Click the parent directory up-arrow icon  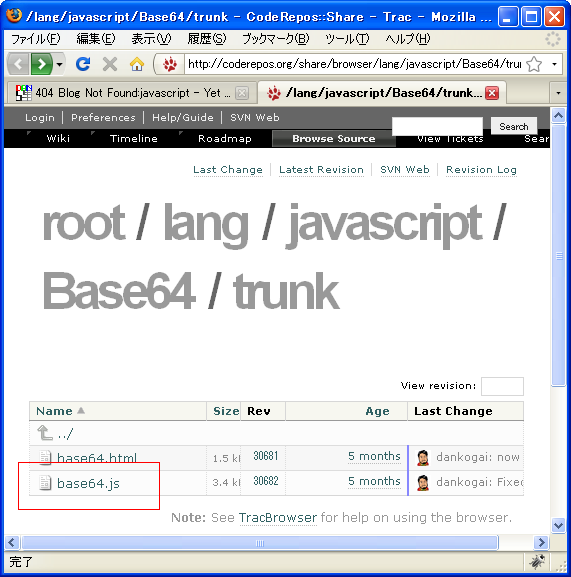tap(45, 433)
